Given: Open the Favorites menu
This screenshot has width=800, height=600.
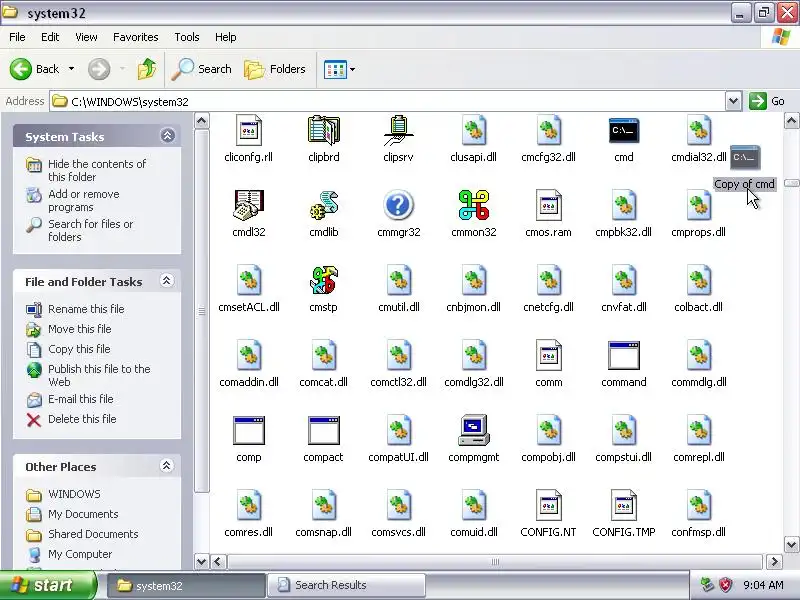Looking at the screenshot, I should coord(136,37).
